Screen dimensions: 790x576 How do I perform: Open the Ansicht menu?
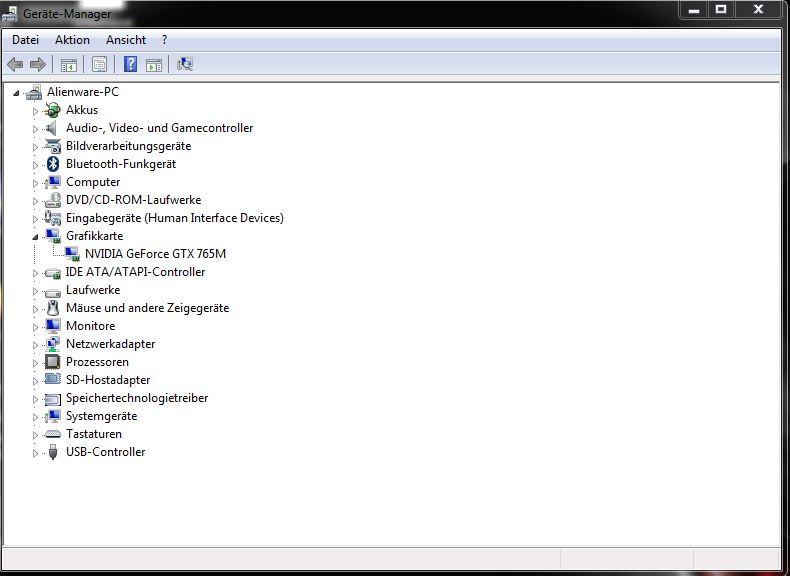[126, 40]
